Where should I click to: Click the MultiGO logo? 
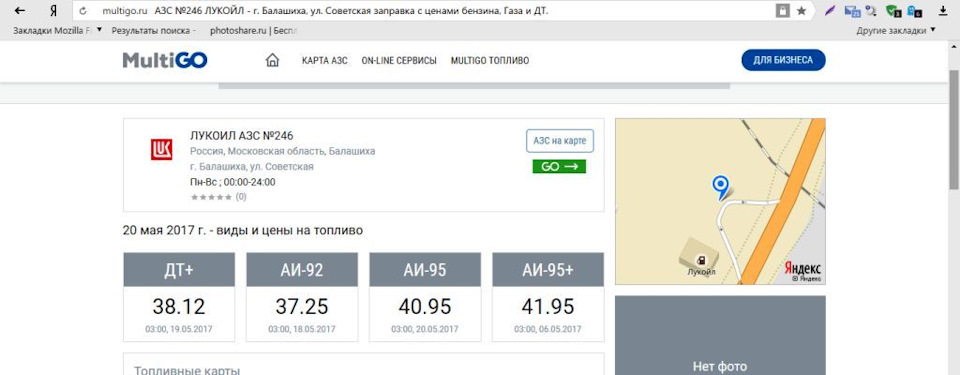165,60
